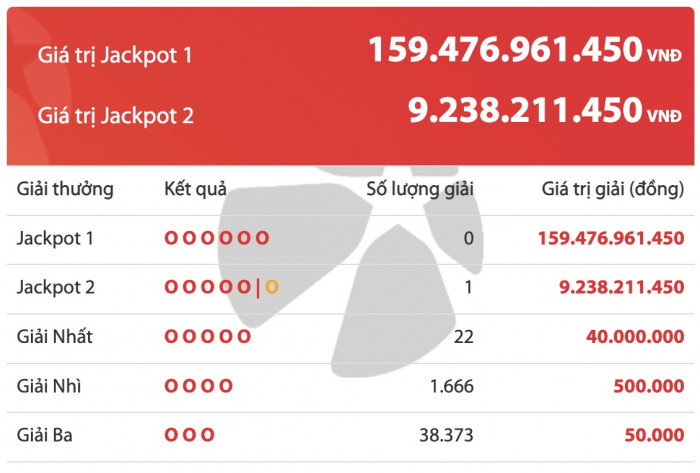Click the first red circle in Jackpot 1 row
700x473 pixels.
[171, 238]
